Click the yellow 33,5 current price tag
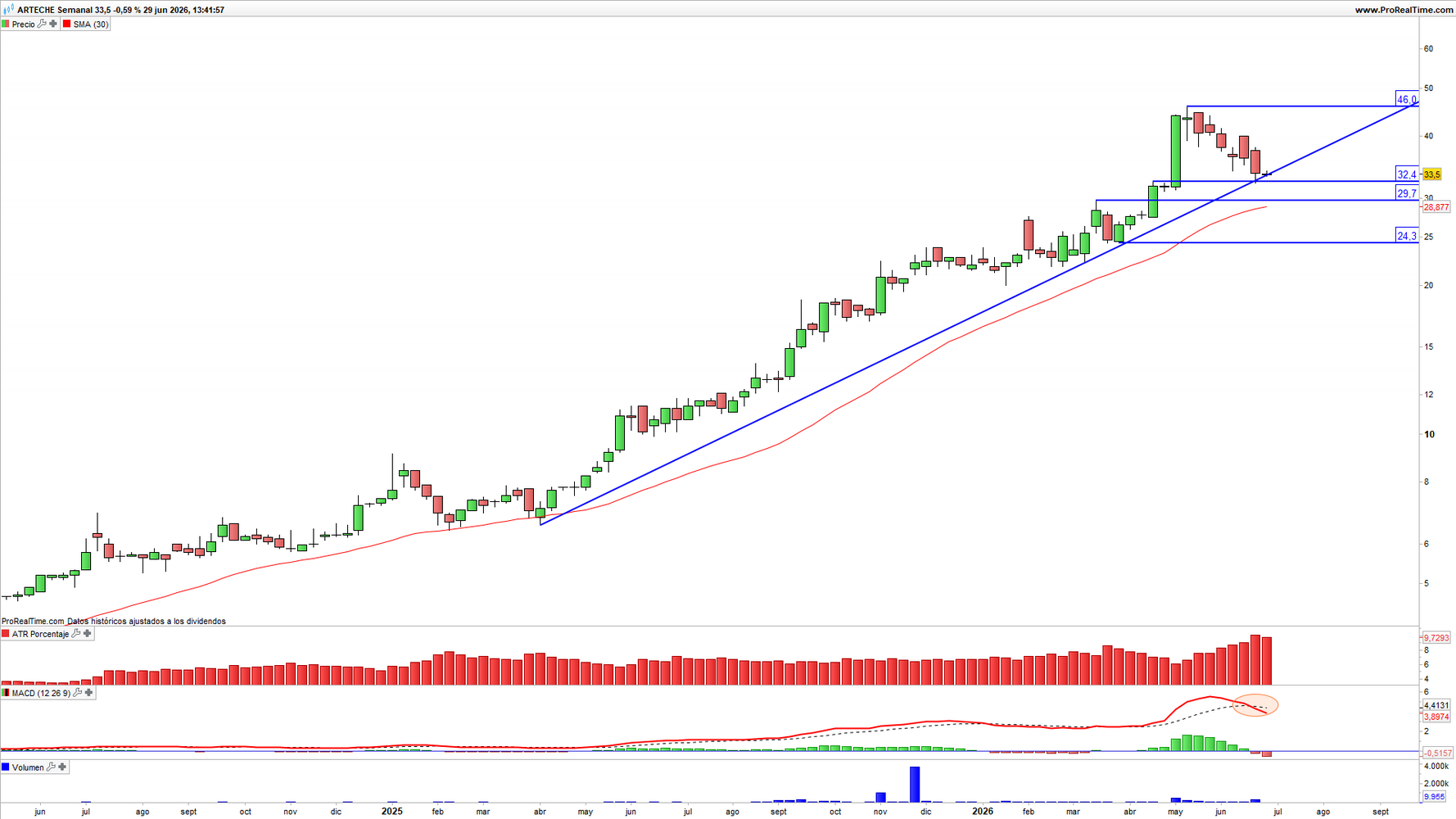The image size is (1456, 819). pos(1431,174)
